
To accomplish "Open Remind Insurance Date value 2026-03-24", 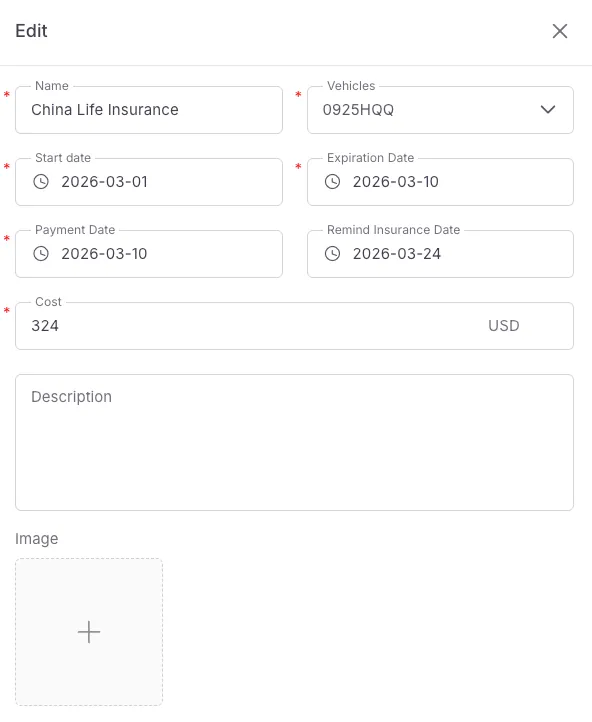I will point(440,254).
